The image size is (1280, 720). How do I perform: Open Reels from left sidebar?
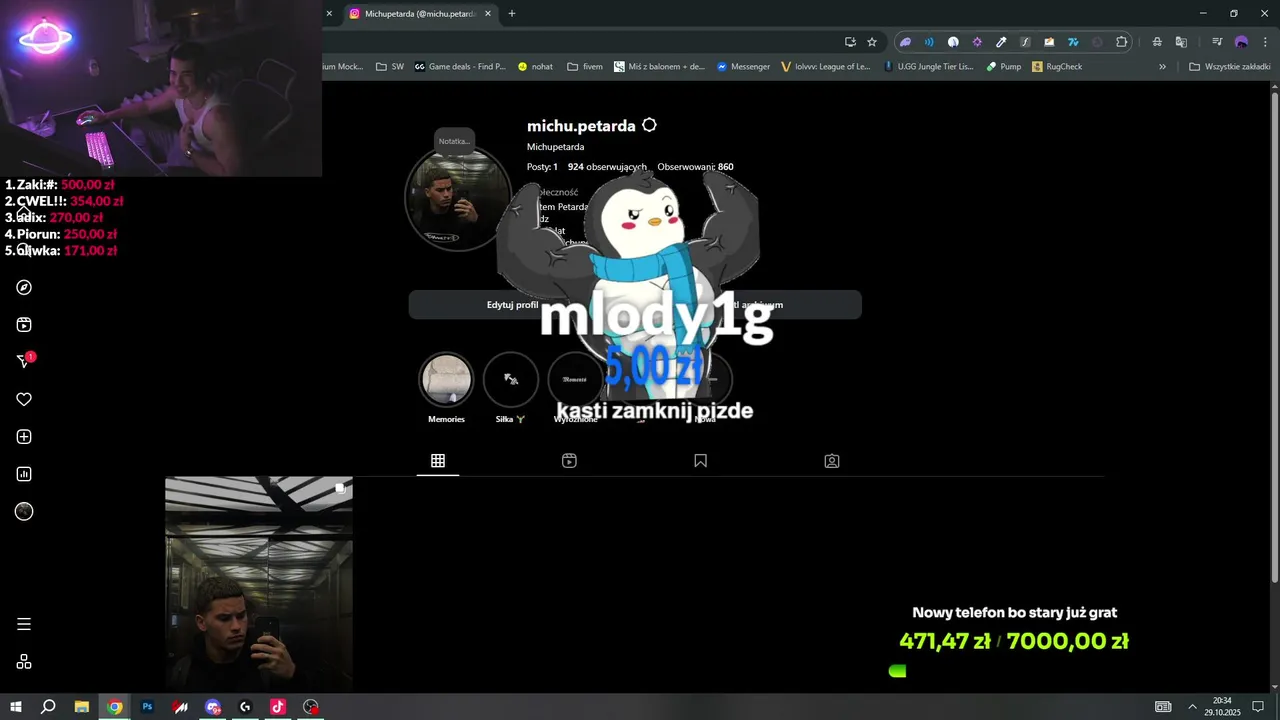tap(24, 325)
